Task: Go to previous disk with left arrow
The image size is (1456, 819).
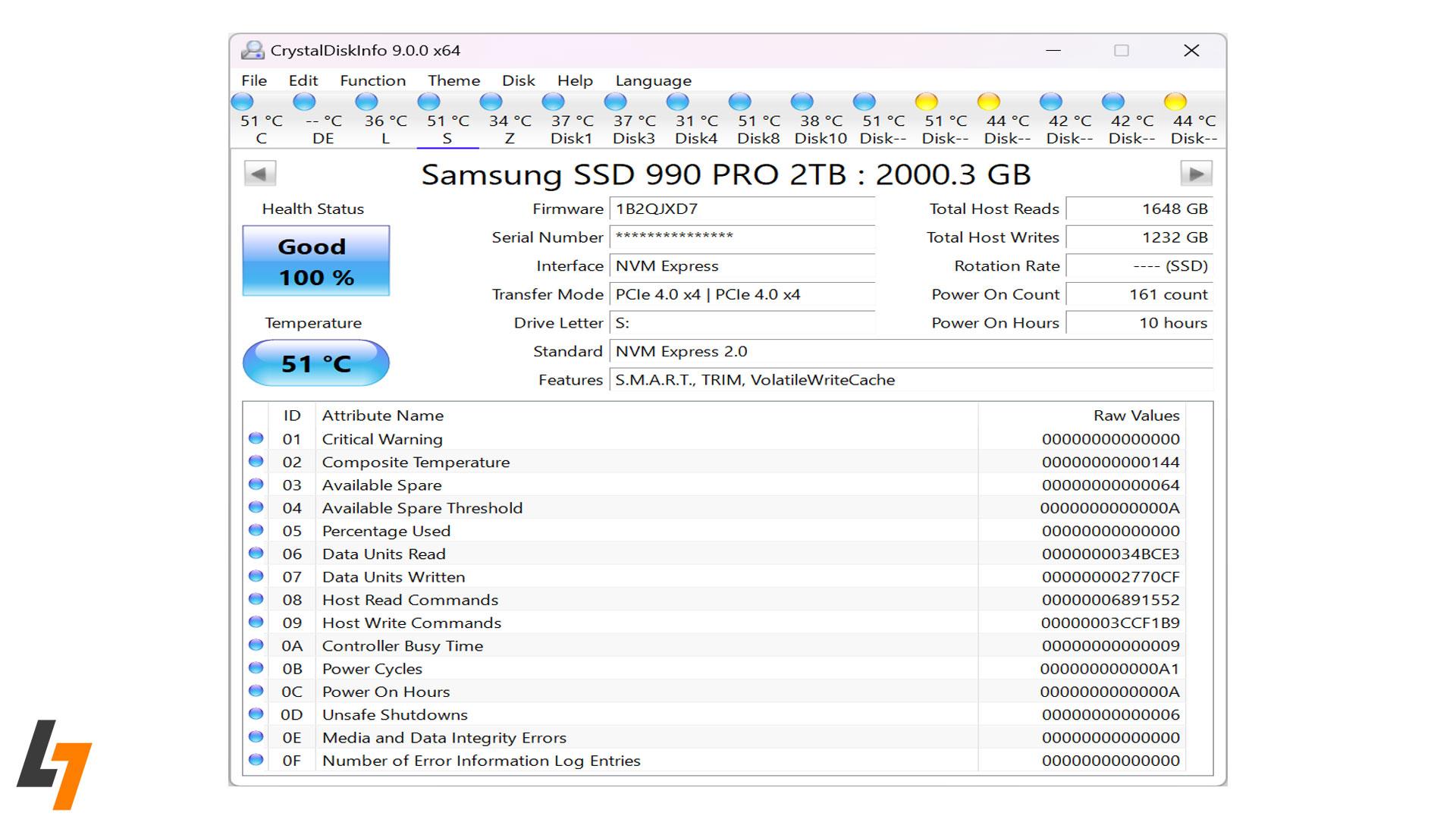Action: point(259,174)
